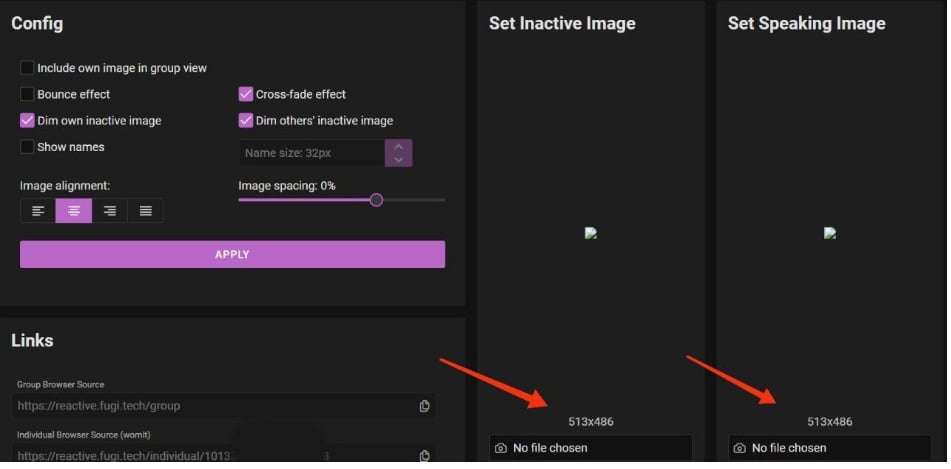Copy the Group Browser Source link
This screenshot has height=469, width=951.
pos(425,406)
